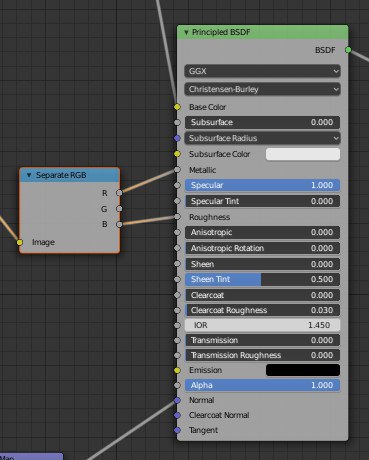The width and height of the screenshot is (369, 460).
Task: Click the Image input socket on Separate RGB
Action: tap(20, 242)
